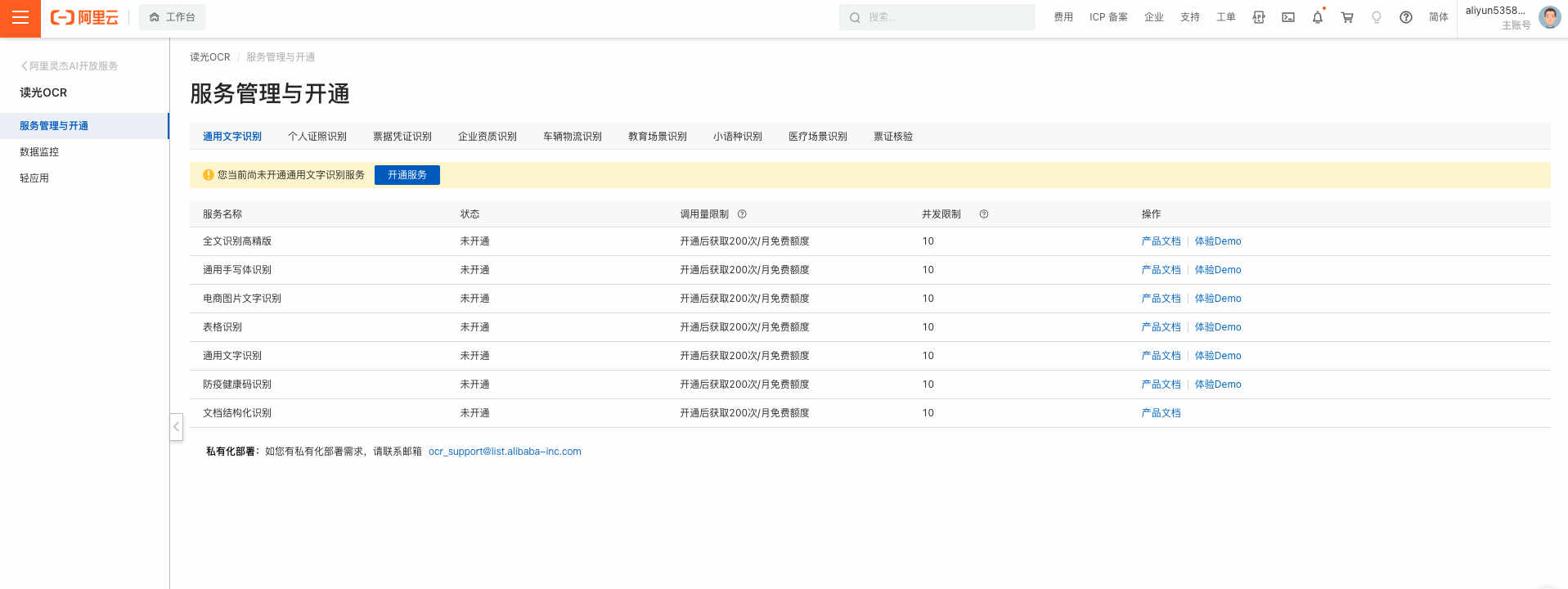Select the 全文识别高精版 service name
The image size is (1568, 589).
237,241
